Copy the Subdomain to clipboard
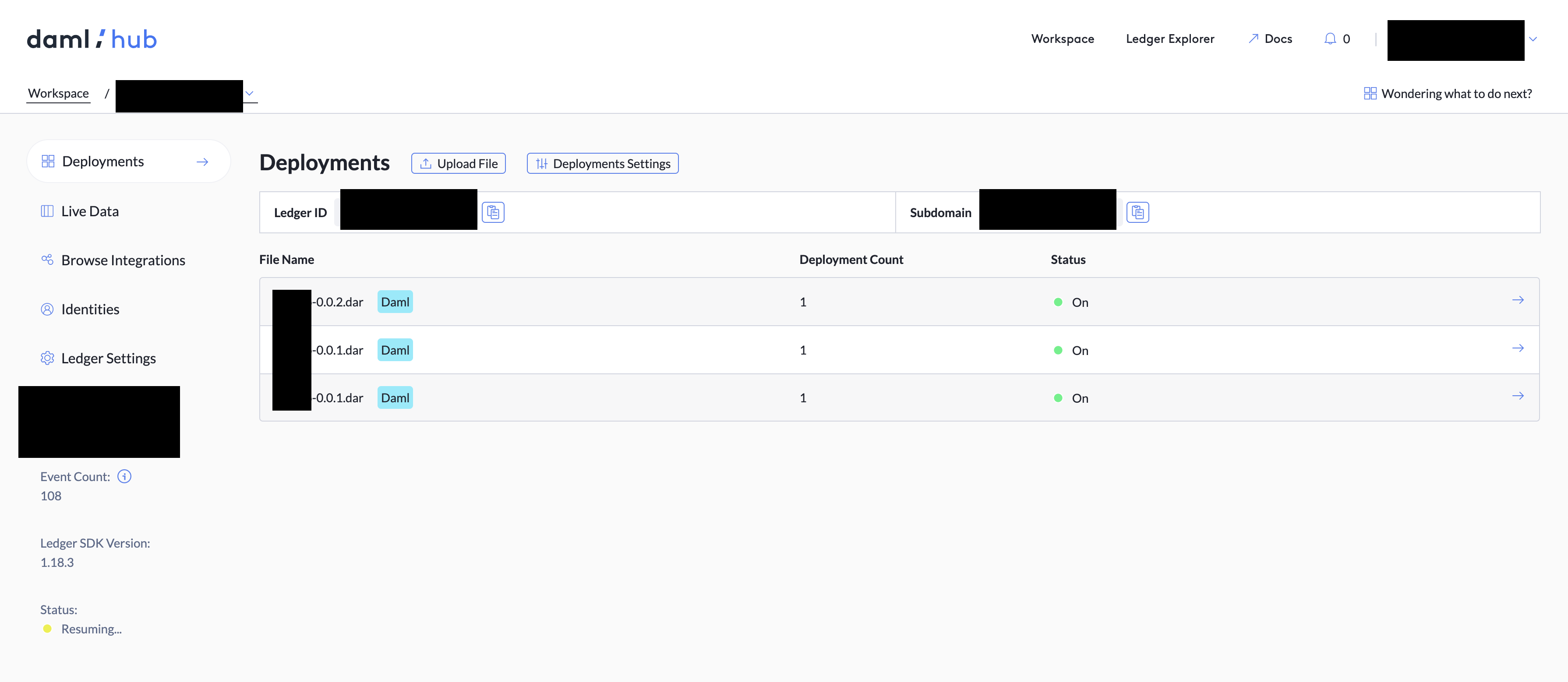 tap(1137, 212)
